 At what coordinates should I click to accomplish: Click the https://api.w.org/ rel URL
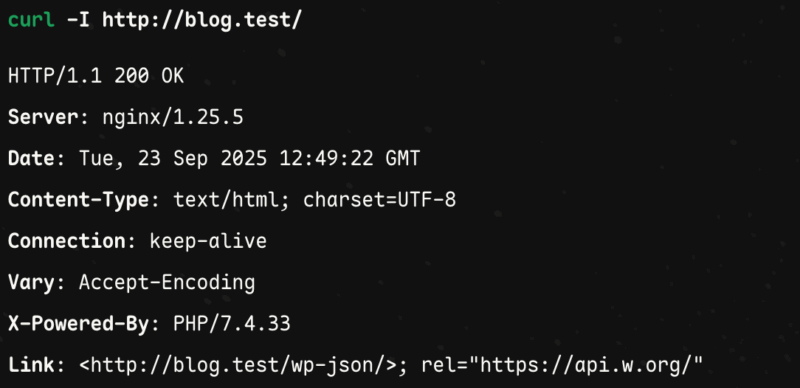click(586, 366)
